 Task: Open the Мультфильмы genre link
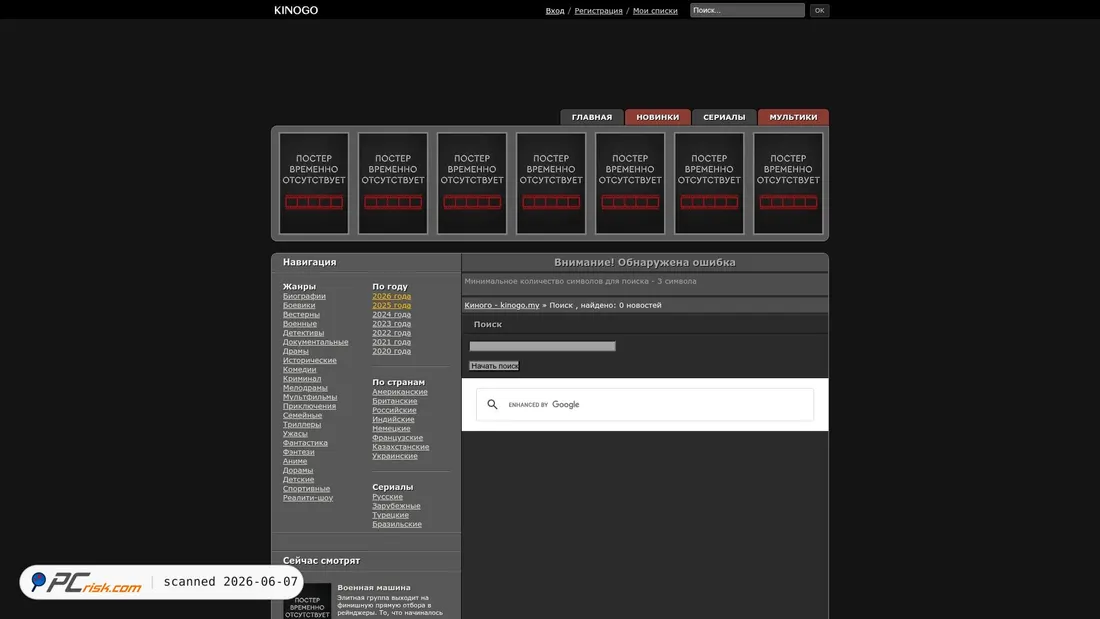coord(309,397)
